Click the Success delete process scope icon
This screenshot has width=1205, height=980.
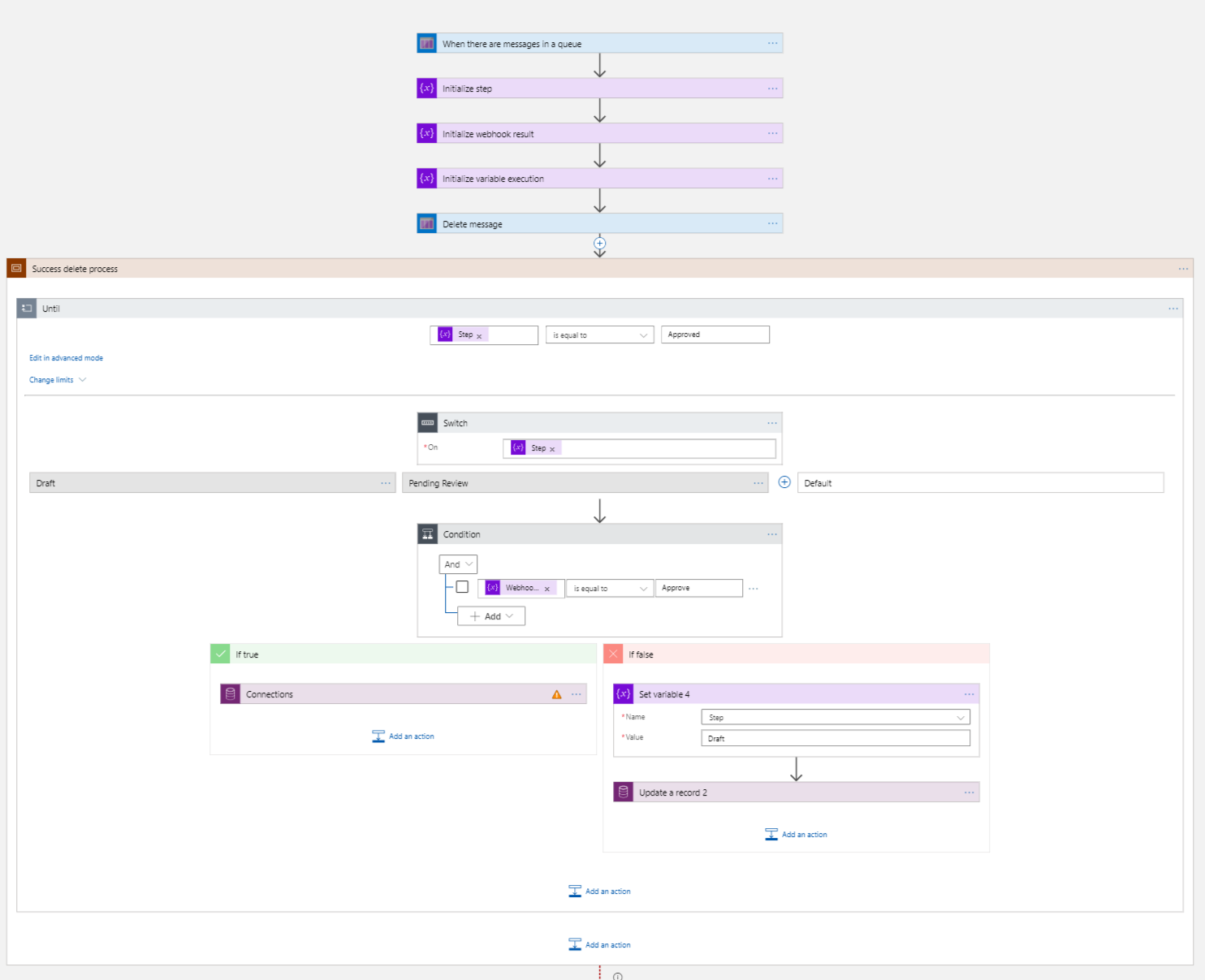point(16,269)
